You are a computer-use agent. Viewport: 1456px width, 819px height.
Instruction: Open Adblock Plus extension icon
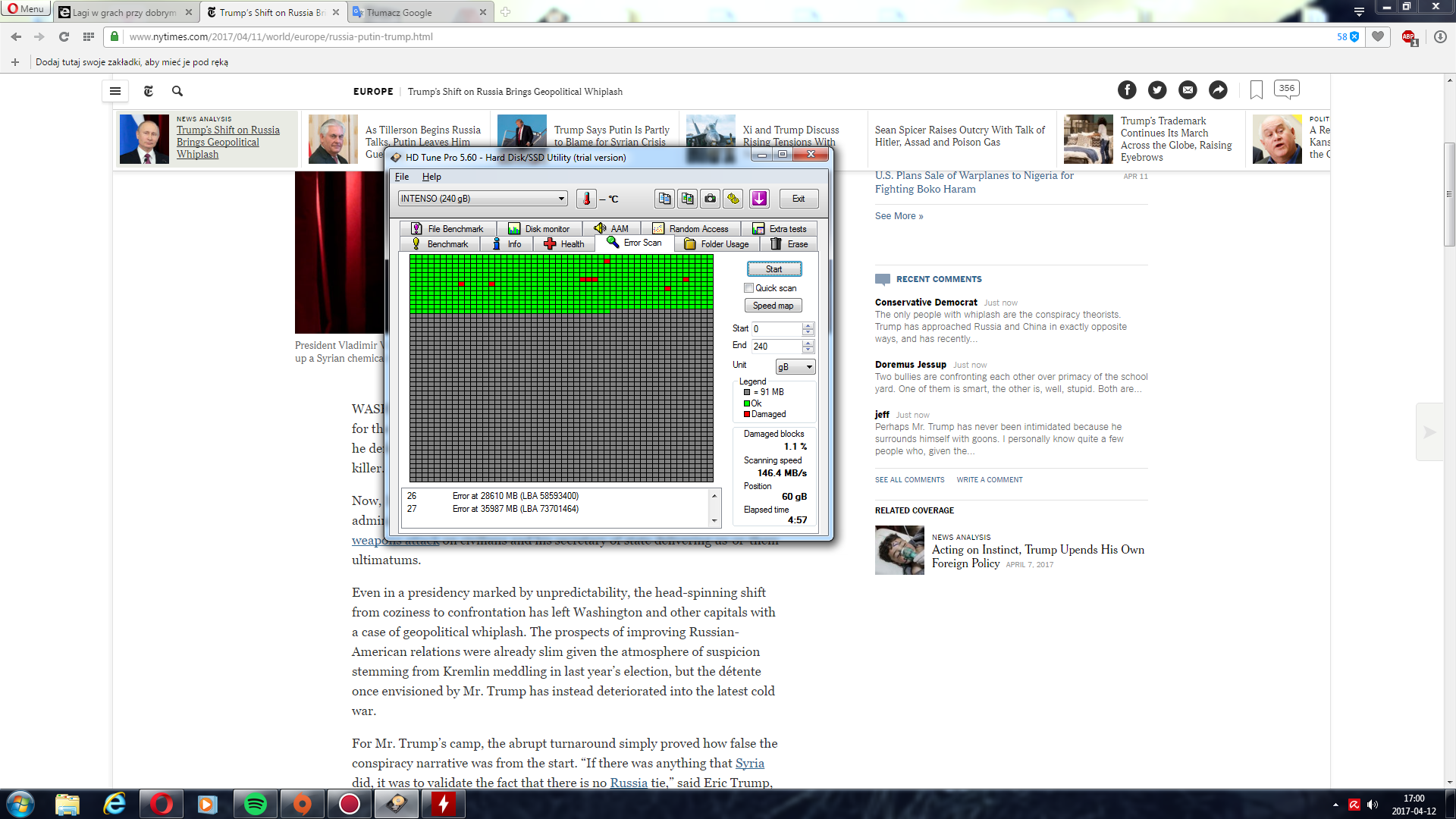1409,37
